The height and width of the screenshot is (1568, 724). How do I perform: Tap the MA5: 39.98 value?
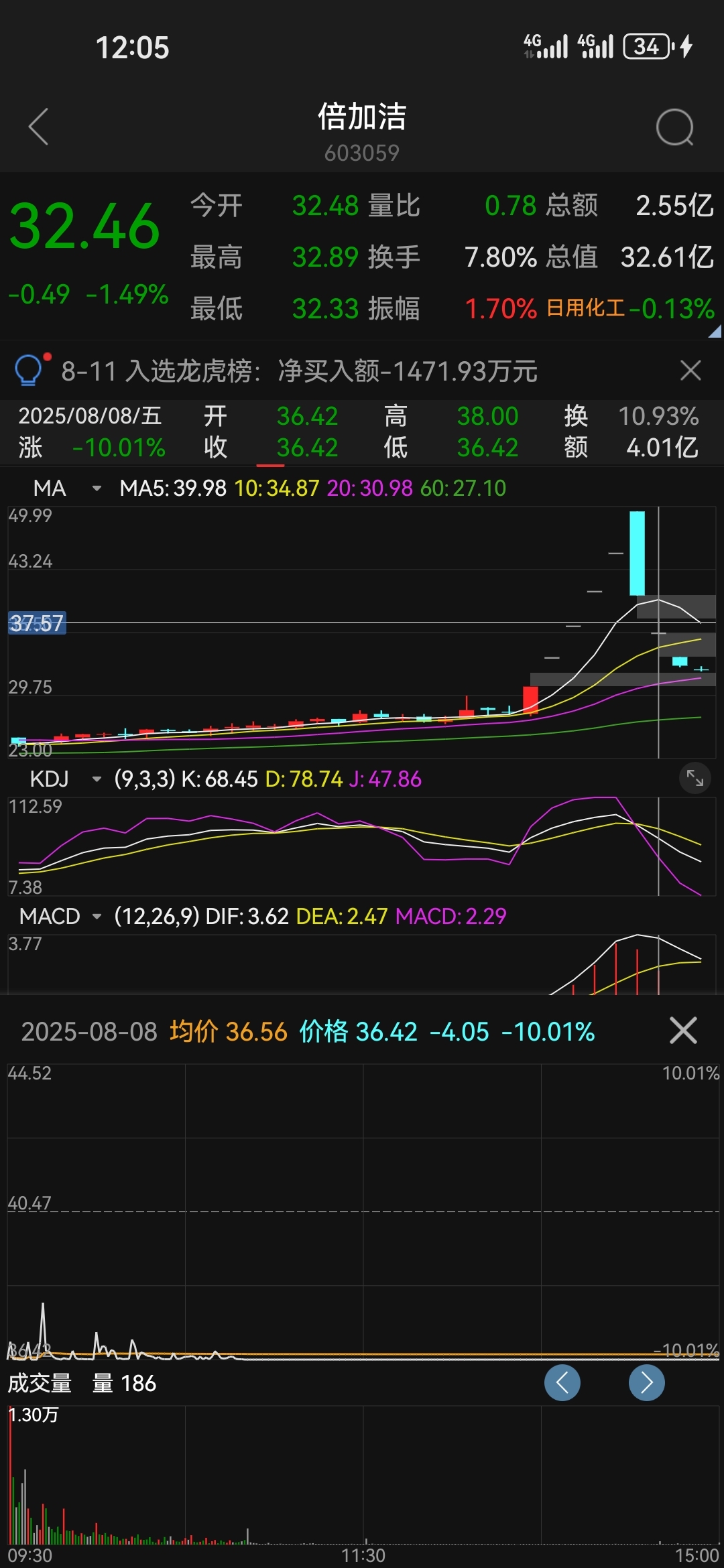click(x=173, y=488)
